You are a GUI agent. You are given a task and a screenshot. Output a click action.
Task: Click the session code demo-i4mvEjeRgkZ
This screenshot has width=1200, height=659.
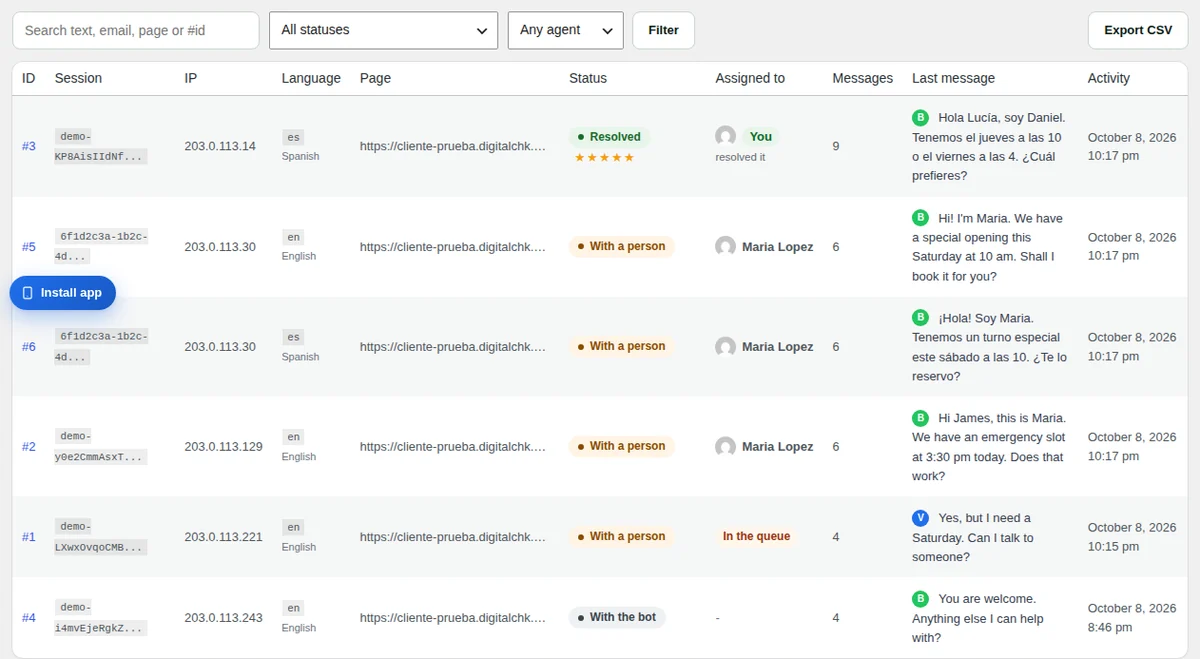[101, 618]
